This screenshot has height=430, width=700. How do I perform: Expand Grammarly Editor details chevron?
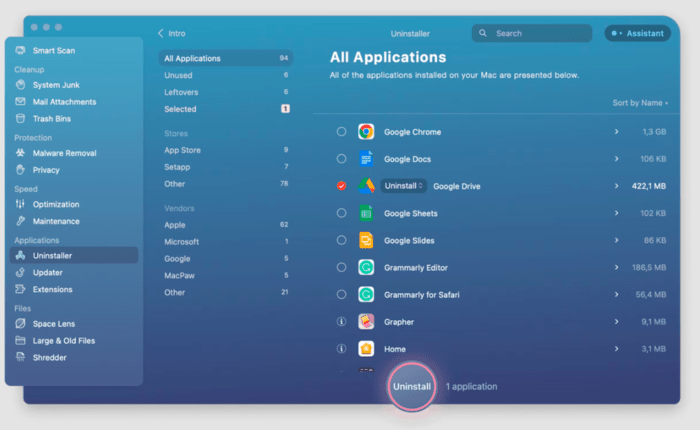coord(617,267)
